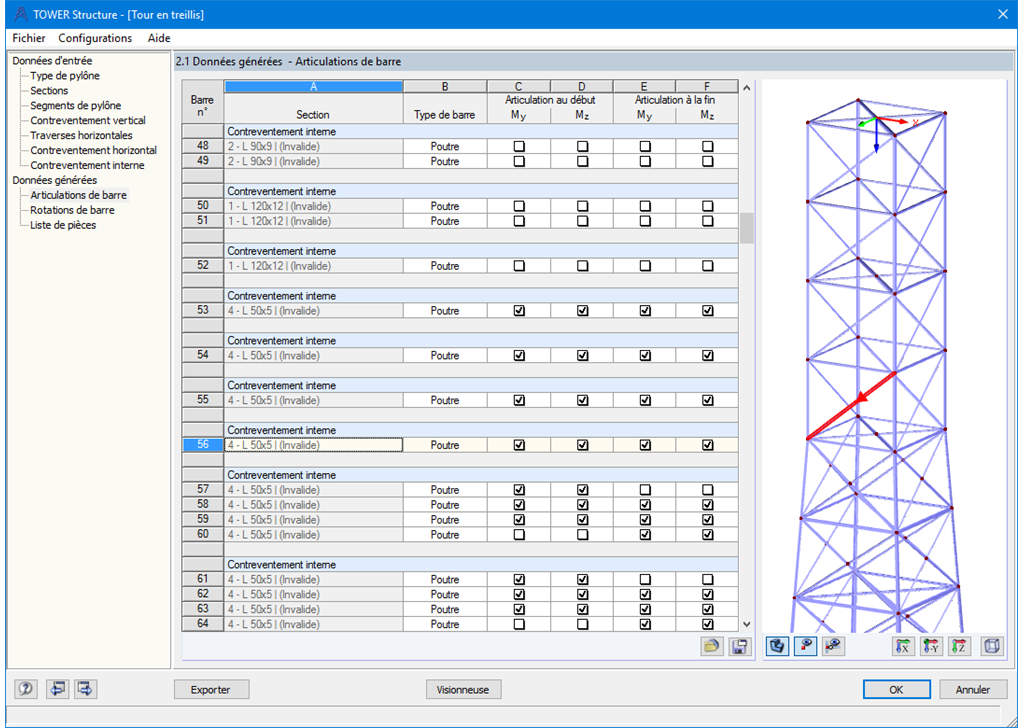The width and height of the screenshot is (1024, 728).
Task: Check start Mz for bar 50
Action: tap(583, 206)
